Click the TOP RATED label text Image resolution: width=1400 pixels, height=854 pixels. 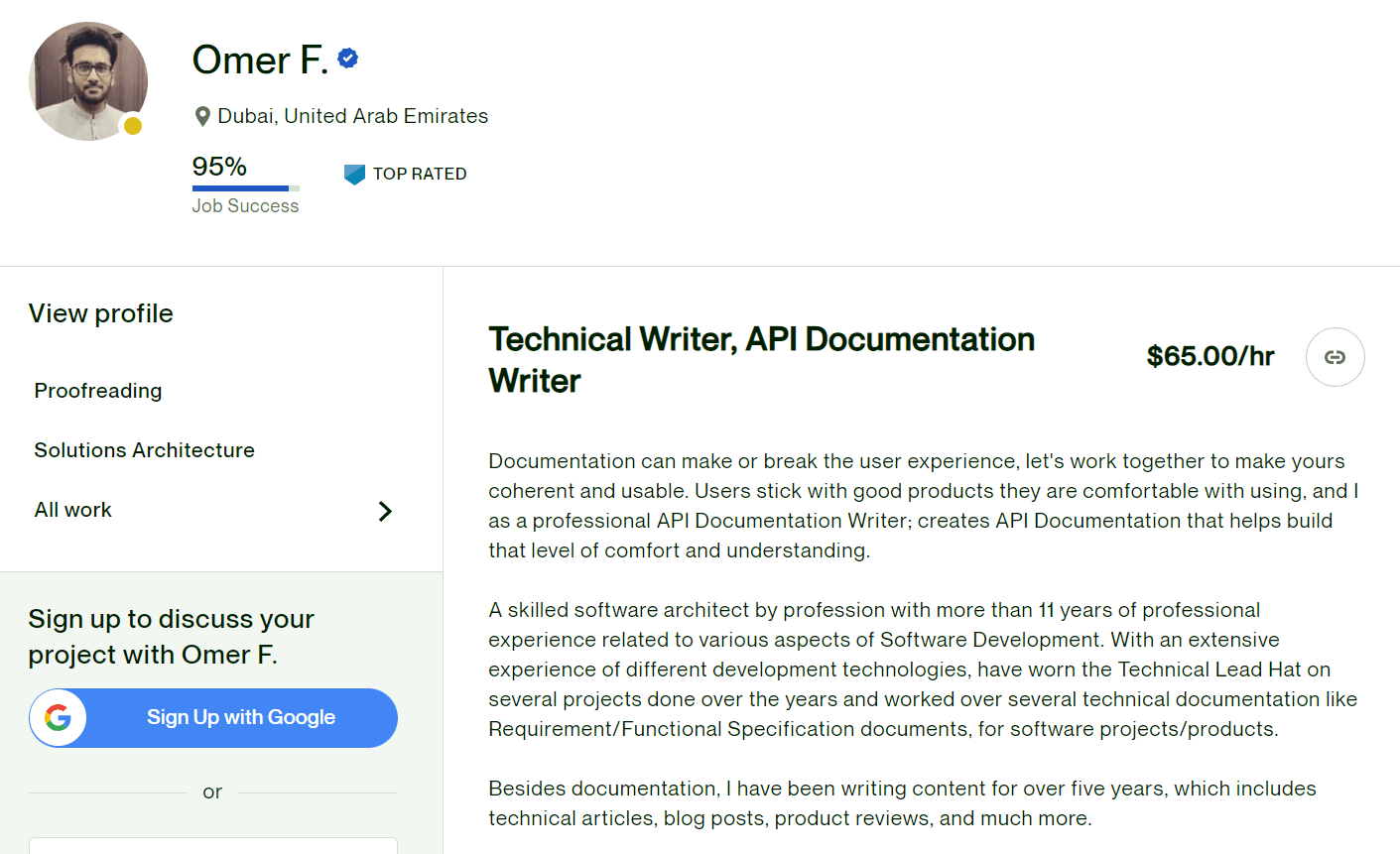click(420, 174)
